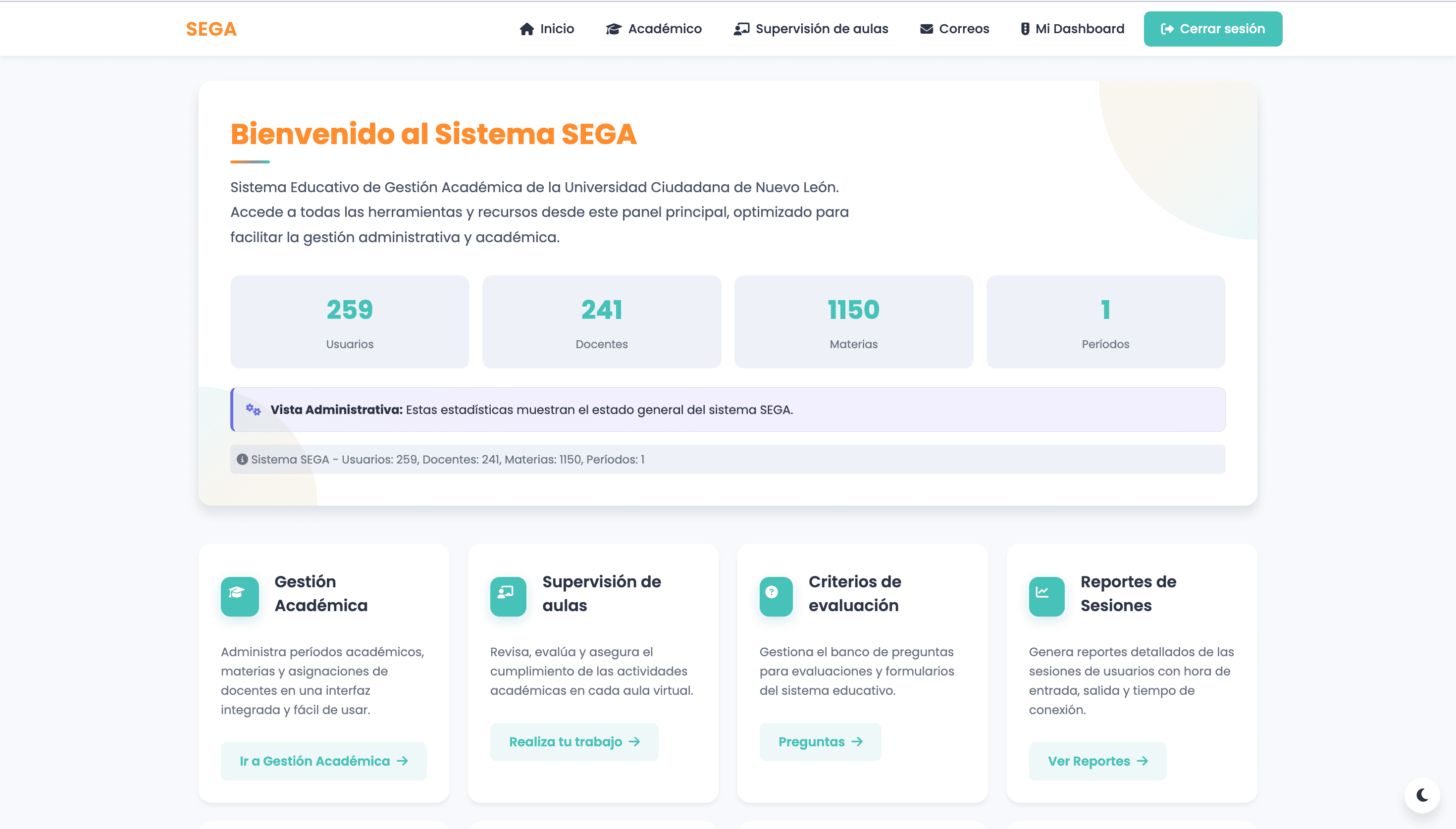Image resolution: width=1456 pixels, height=829 pixels.
Task: Click the SEGA logo in the navbar
Action: tap(211, 29)
